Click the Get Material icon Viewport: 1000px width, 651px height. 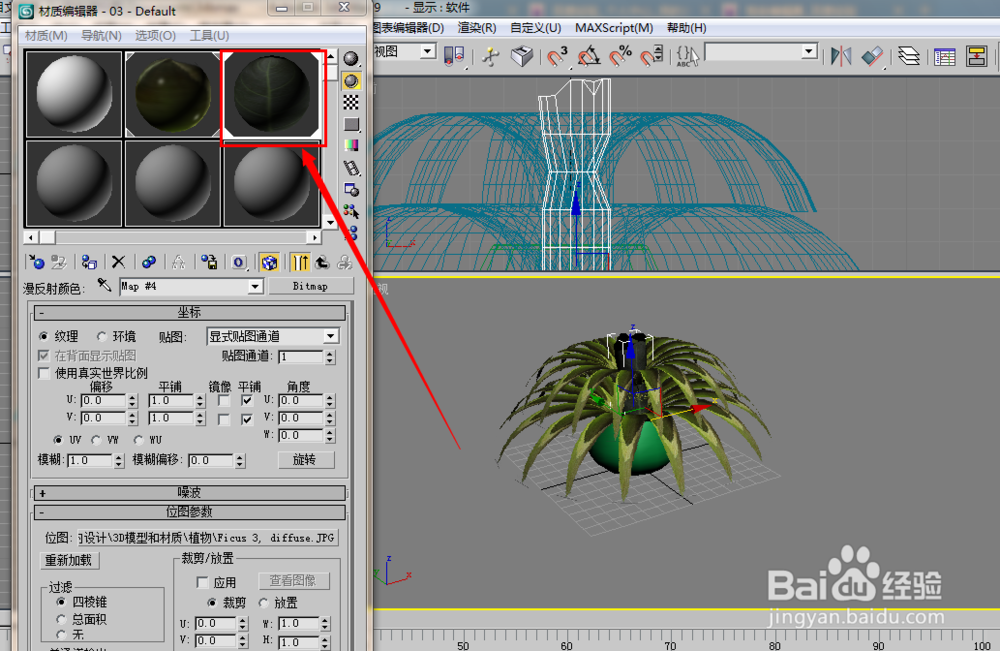click(36, 262)
